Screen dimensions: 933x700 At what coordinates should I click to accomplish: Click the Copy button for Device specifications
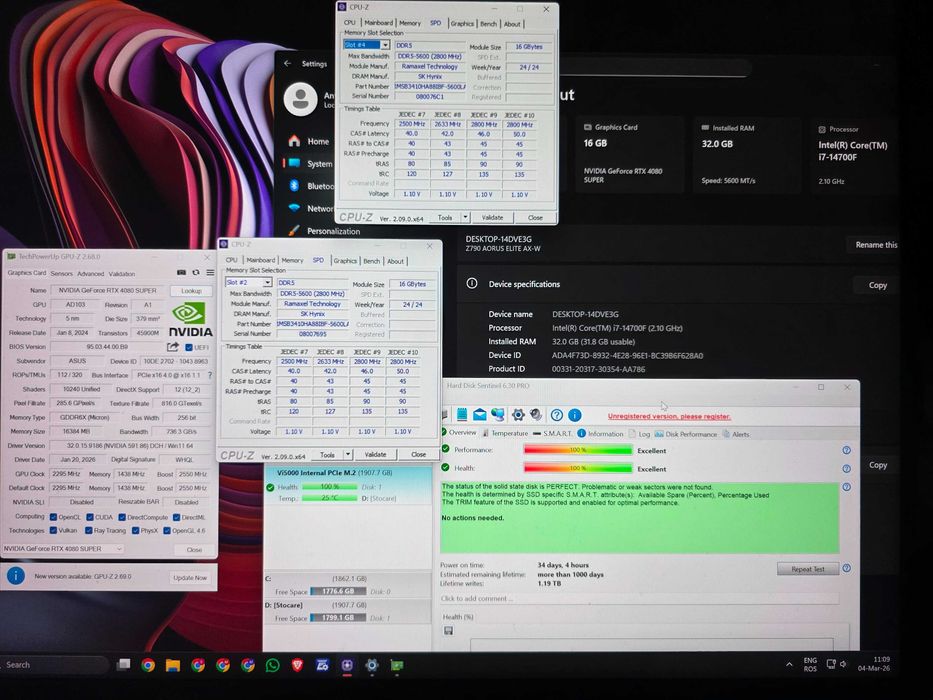point(878,285)
